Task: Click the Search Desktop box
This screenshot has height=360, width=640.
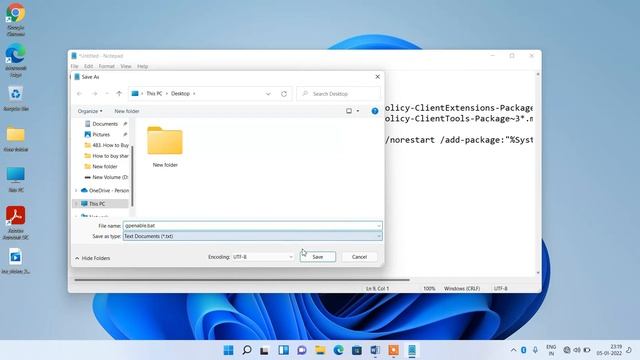Action: (339, 94)
